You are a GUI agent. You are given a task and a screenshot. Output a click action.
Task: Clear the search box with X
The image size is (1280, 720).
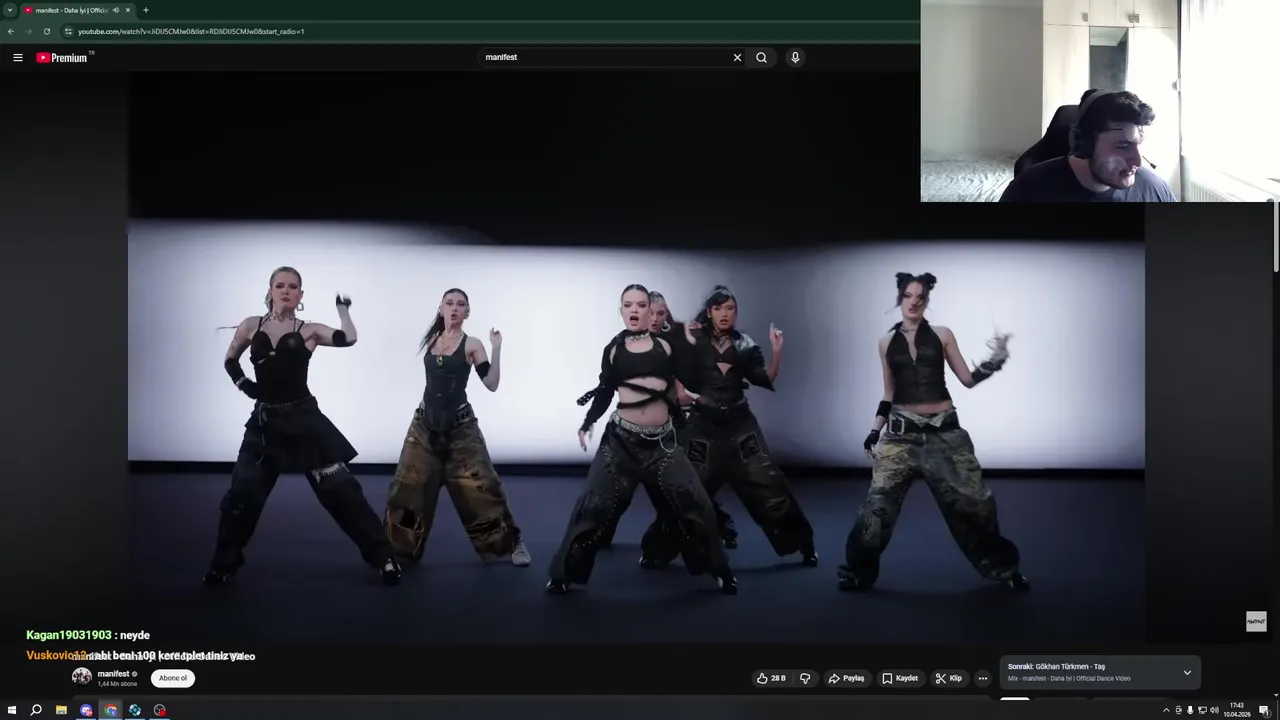(x=737, y=57)
